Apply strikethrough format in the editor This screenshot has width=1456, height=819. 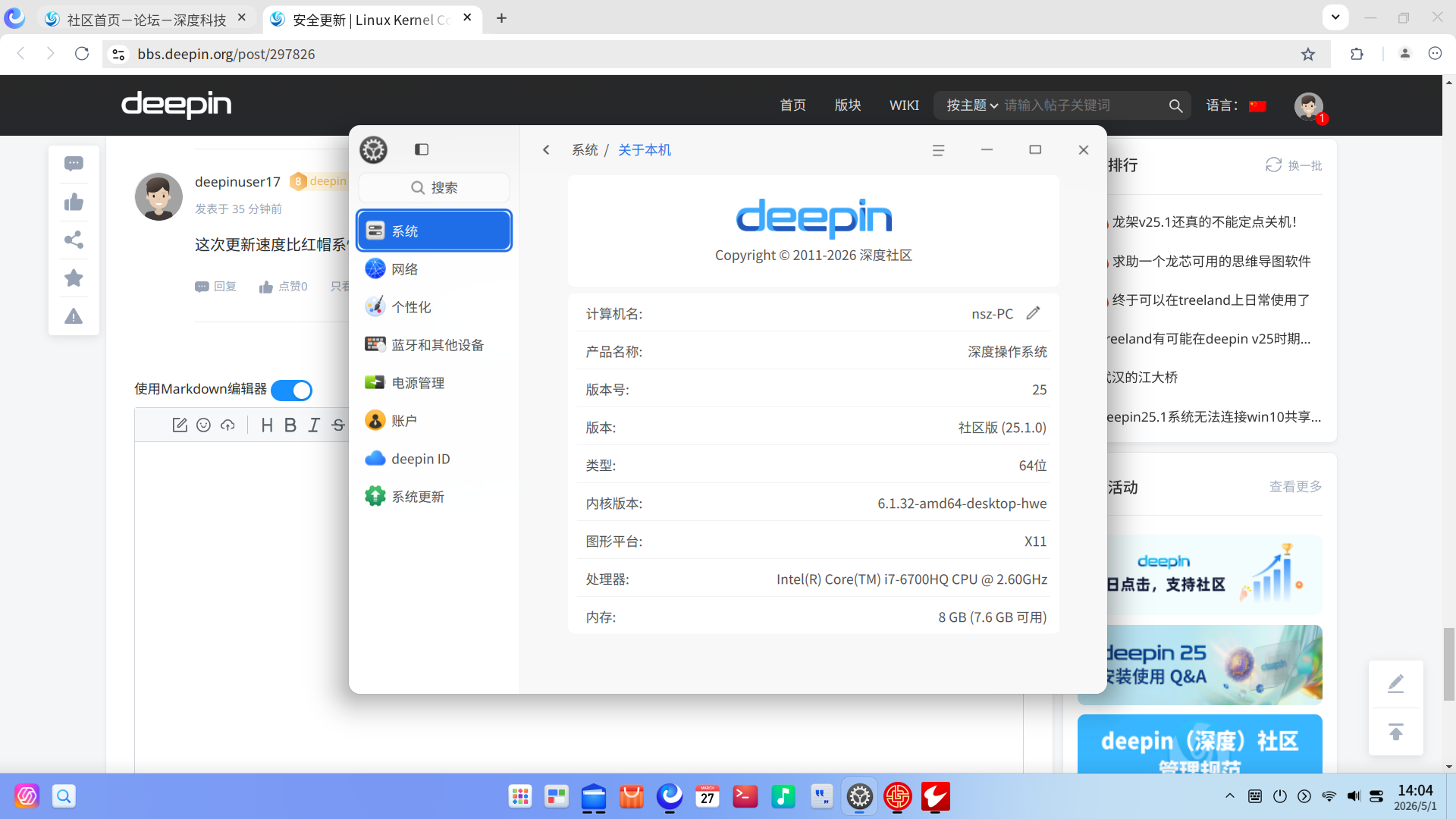tap(338, 425)
